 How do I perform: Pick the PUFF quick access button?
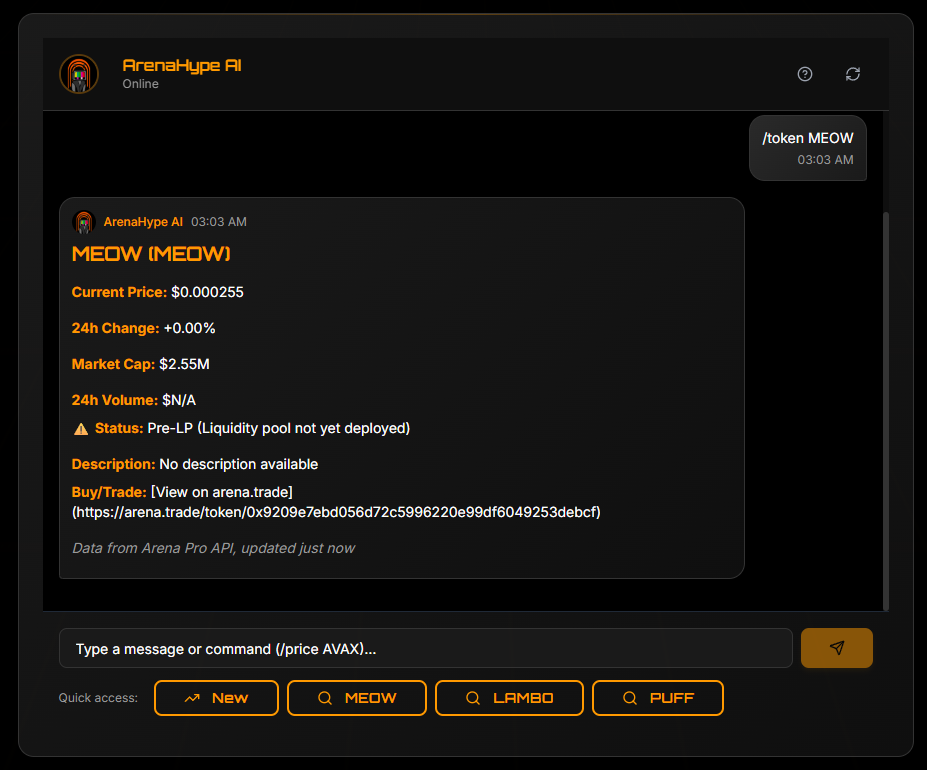pyautogui.click(x=658, y=698)
